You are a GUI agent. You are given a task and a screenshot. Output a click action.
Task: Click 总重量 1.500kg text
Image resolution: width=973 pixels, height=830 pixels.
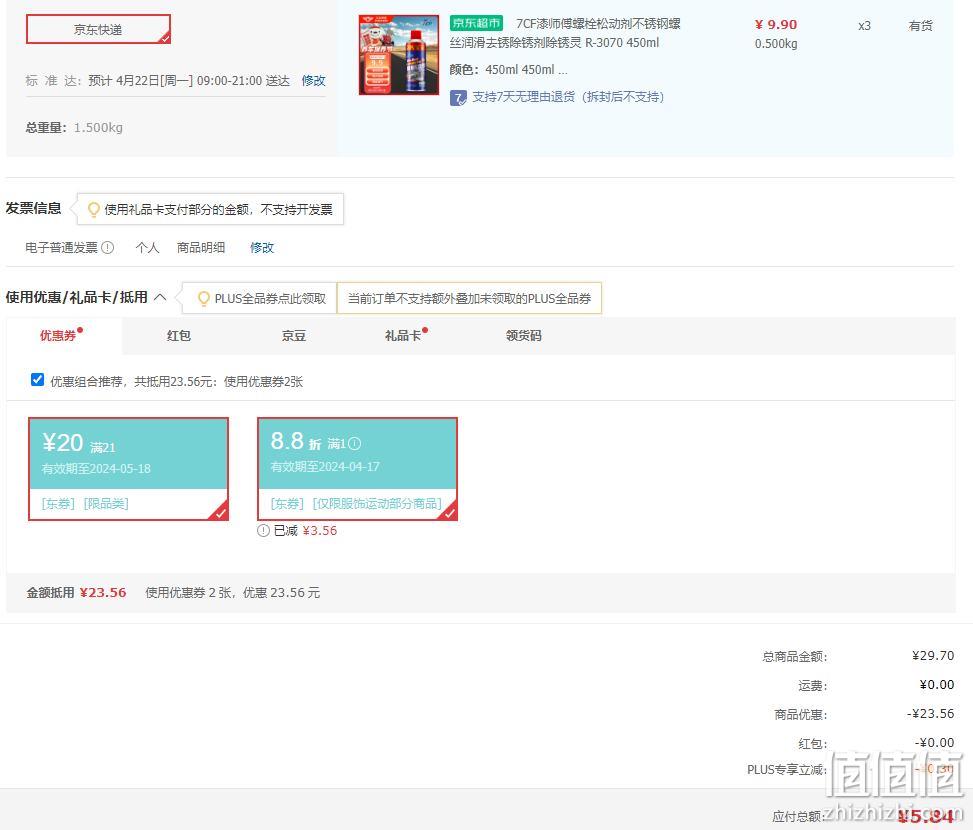click(x=74, y=127)
